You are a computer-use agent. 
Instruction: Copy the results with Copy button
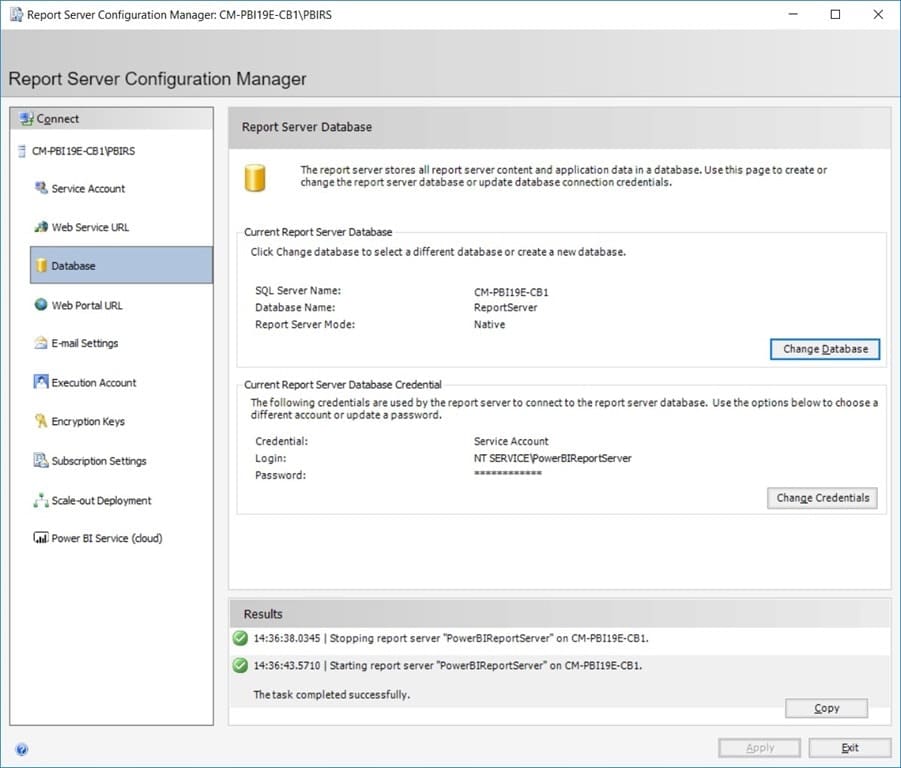pos(826,708)
